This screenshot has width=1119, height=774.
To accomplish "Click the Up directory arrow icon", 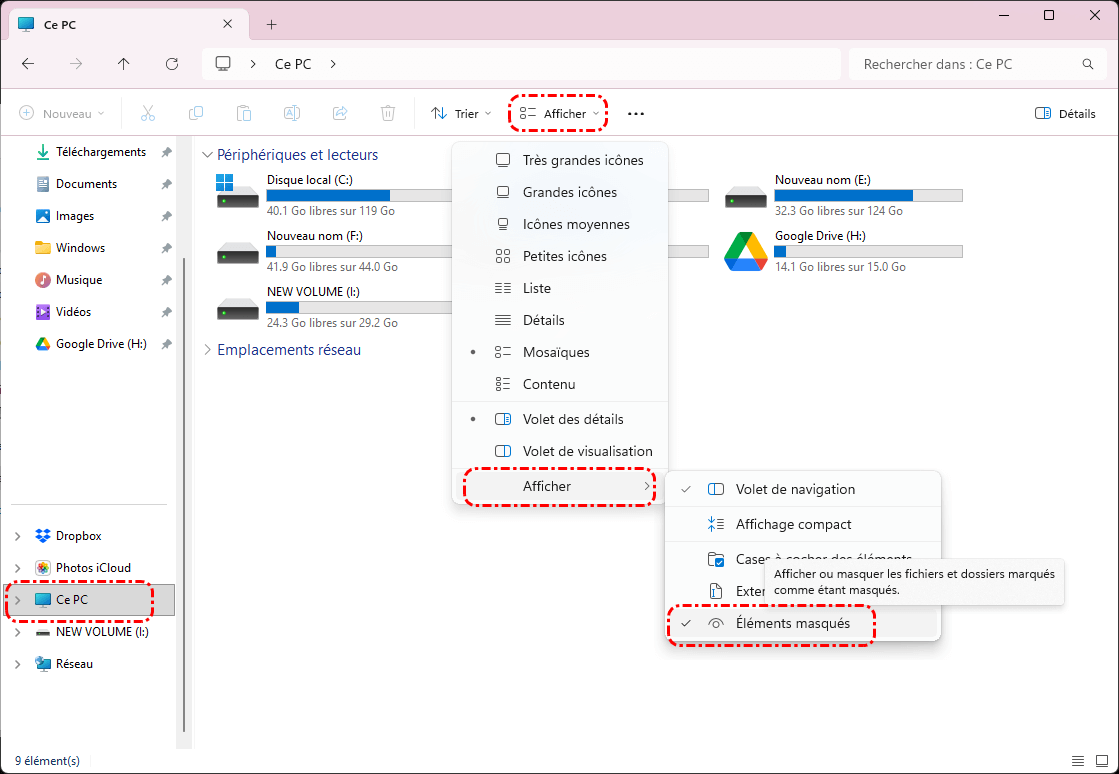I will coord(124,64).
